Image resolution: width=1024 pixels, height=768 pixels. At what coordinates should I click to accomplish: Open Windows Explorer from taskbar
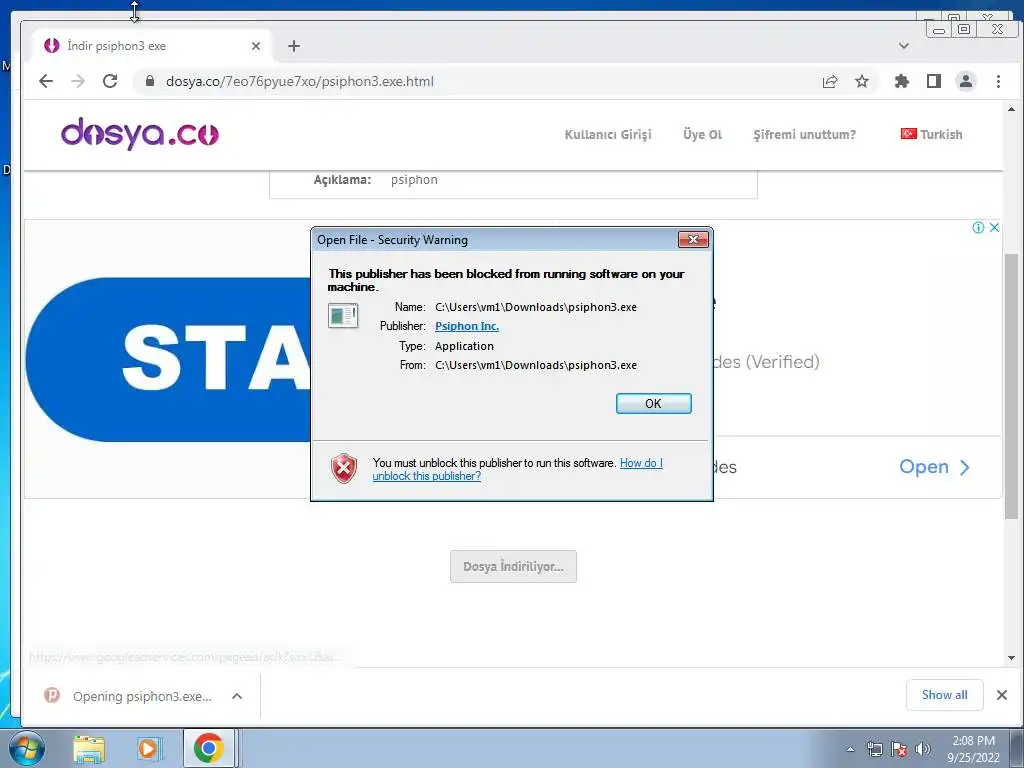pos(89,748)
